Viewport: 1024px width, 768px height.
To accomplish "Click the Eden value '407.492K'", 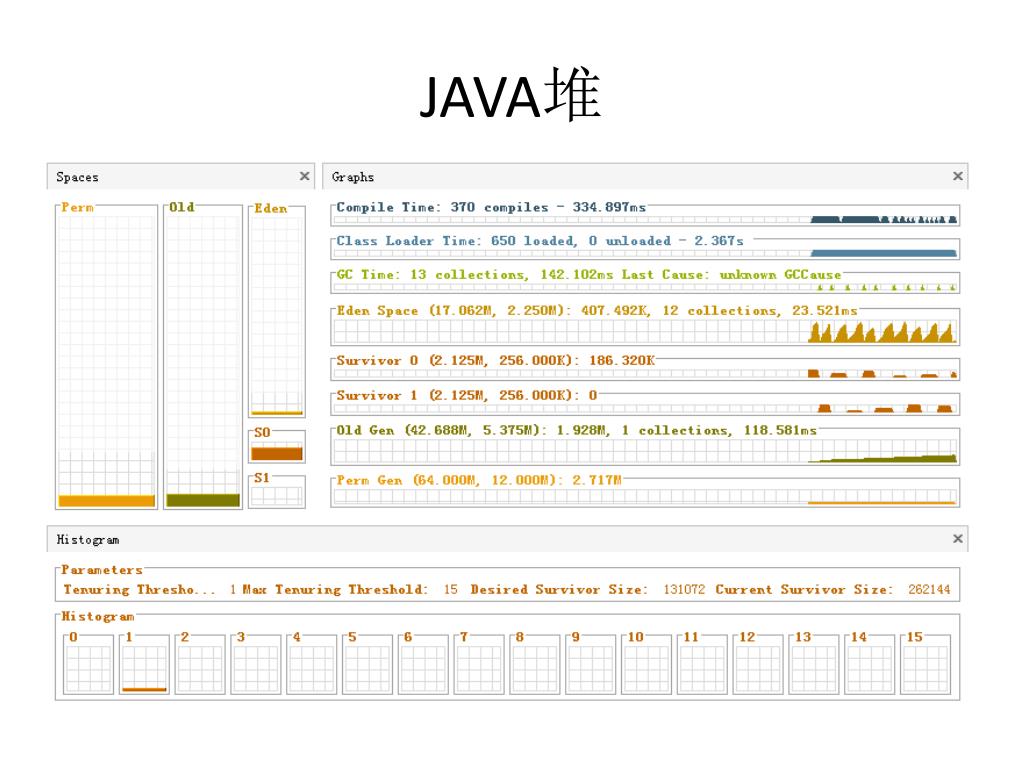I will 615,311.
